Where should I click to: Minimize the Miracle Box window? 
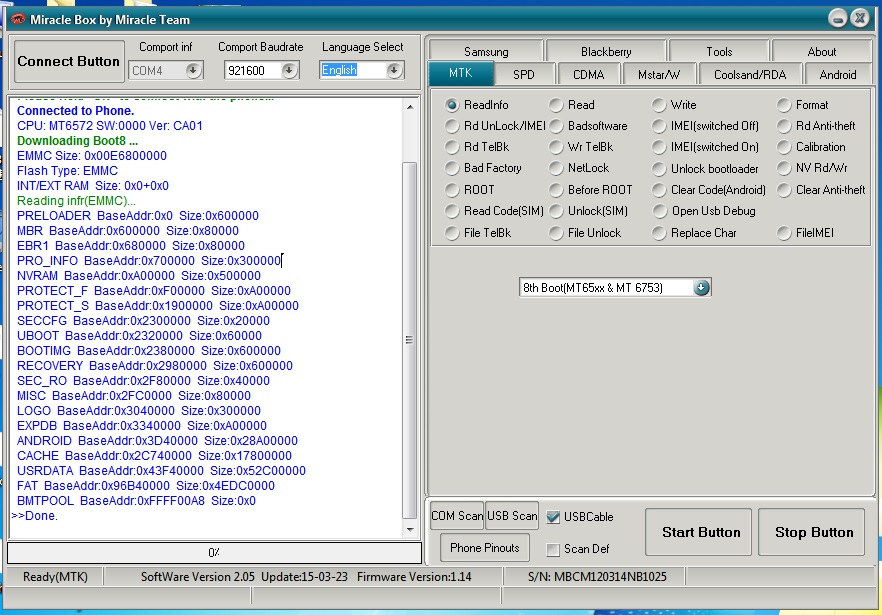pos(838,19)
